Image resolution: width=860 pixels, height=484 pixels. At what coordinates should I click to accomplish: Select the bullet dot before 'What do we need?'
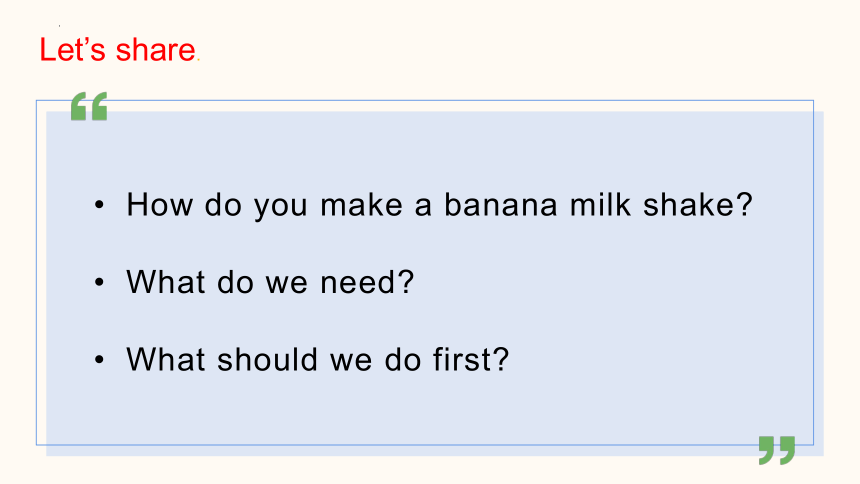point(99,283)
